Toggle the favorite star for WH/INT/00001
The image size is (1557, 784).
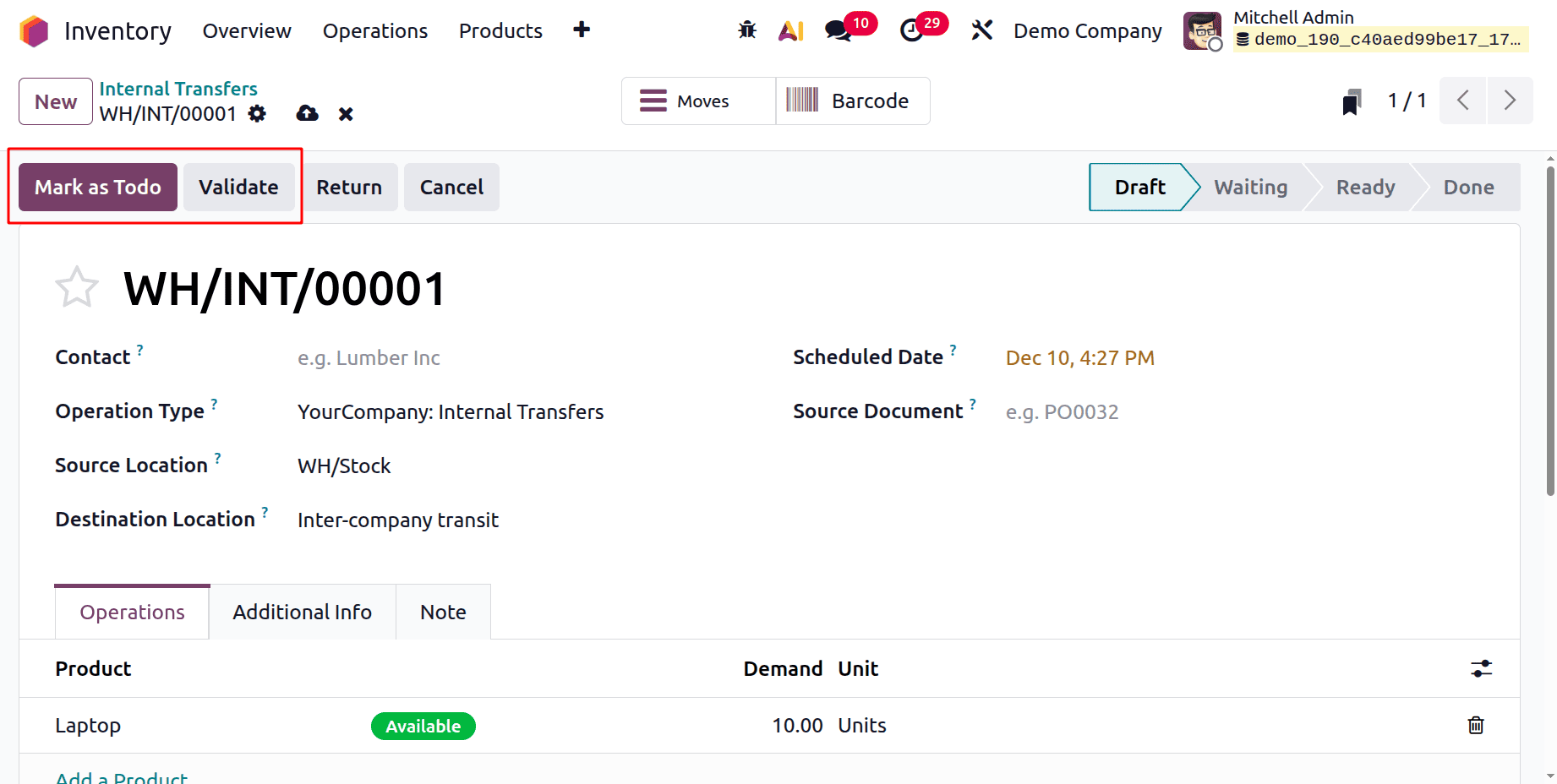[77, 288]
